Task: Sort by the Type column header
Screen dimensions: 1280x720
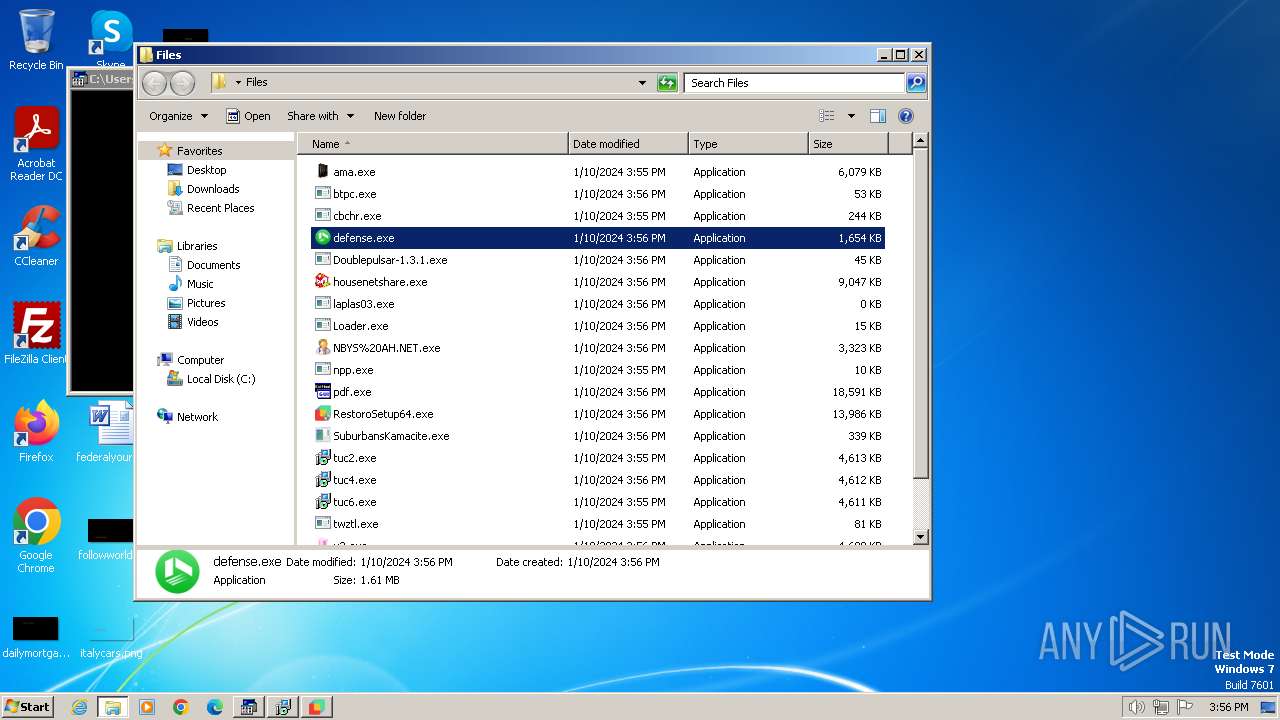Action: coord(748,144)
